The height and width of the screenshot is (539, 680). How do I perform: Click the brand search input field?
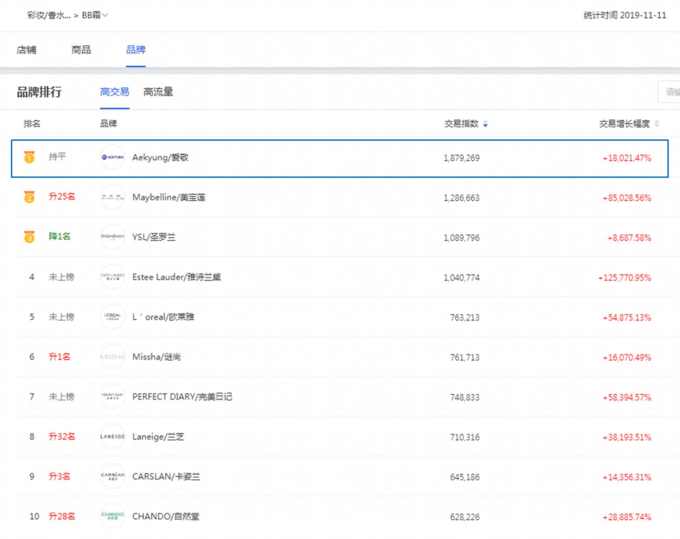click(x=669, y=92)
